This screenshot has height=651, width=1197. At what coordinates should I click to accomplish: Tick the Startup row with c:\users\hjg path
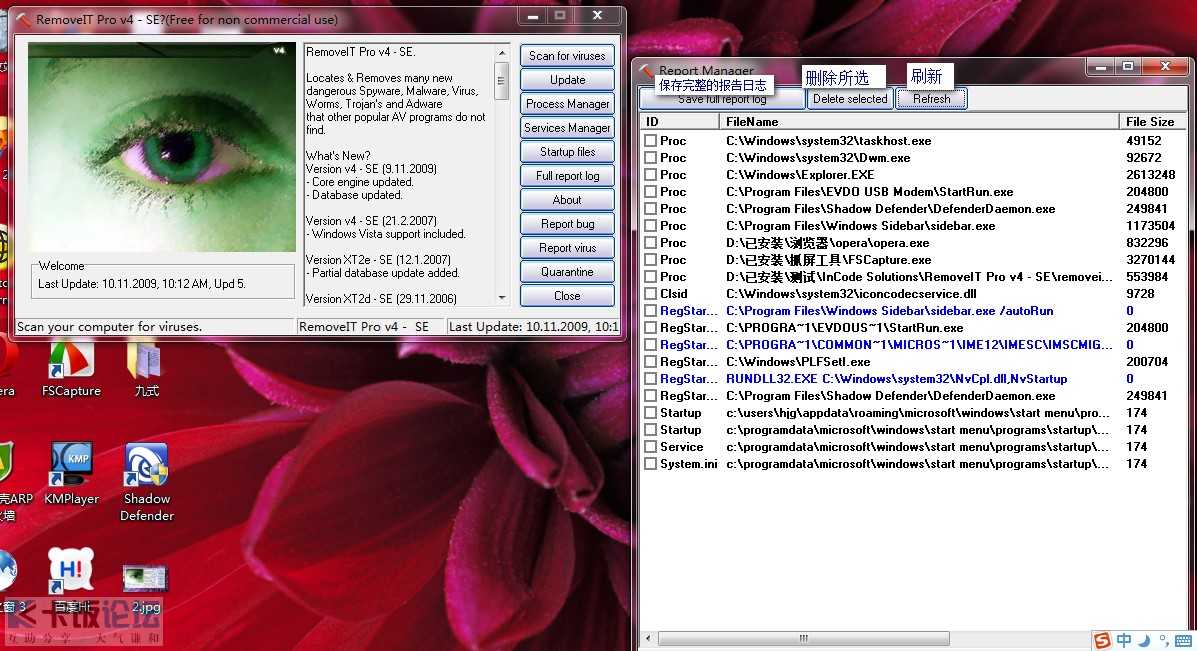(650, 413)
